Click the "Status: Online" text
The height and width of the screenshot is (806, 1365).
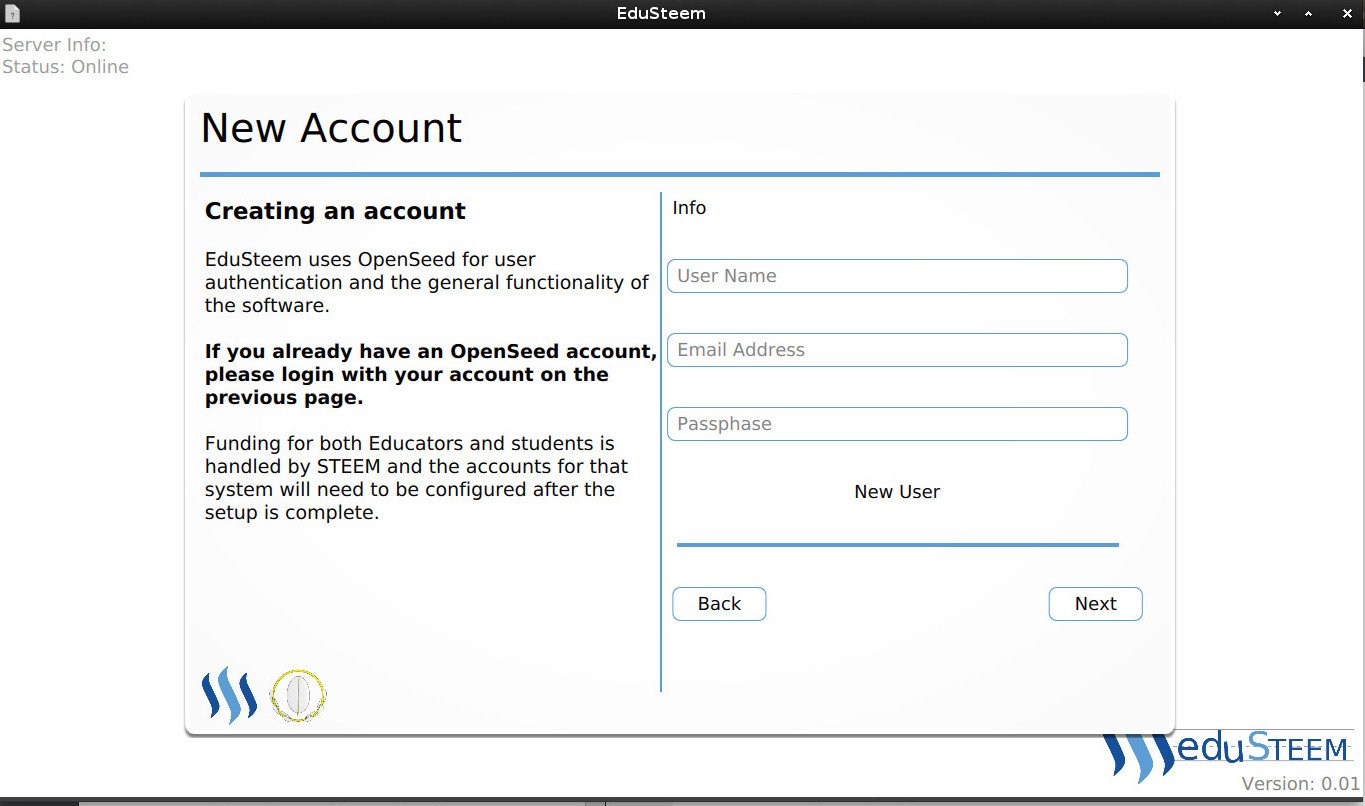[66, 67]
